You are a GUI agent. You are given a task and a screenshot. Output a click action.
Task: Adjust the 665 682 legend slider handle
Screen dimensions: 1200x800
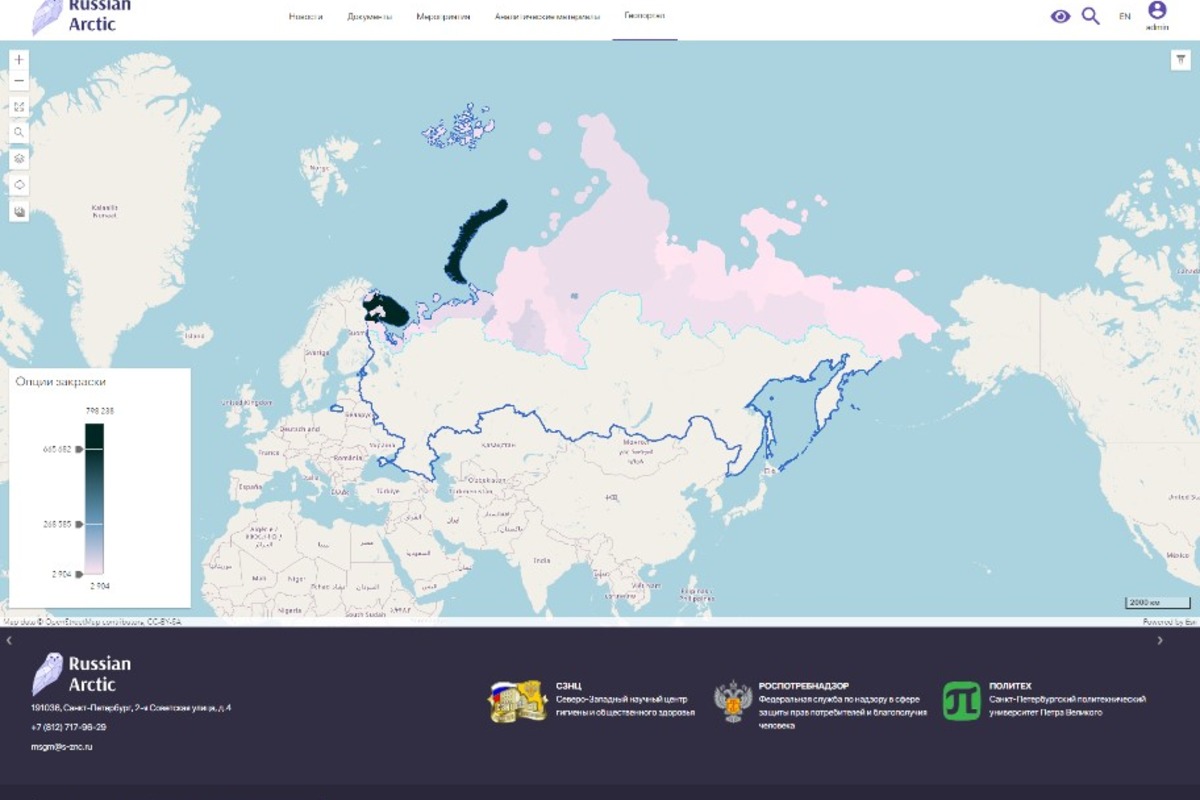tap(79, 450)
